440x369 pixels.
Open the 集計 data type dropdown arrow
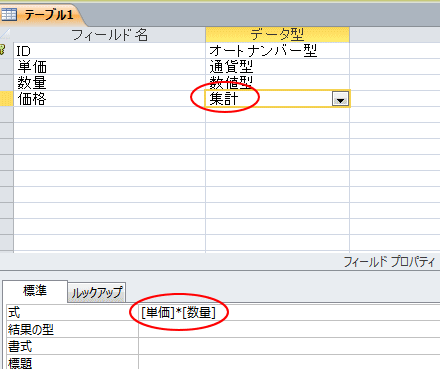click(340, 99)
